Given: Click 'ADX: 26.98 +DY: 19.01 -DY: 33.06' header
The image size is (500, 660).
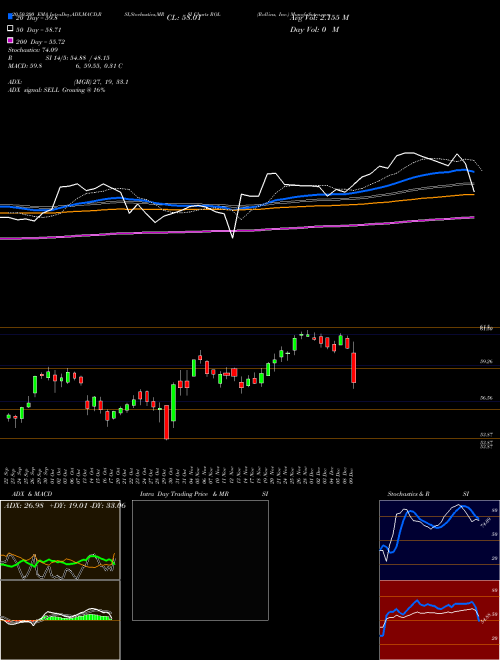Looking at the screenshot, I should [64, 505].
